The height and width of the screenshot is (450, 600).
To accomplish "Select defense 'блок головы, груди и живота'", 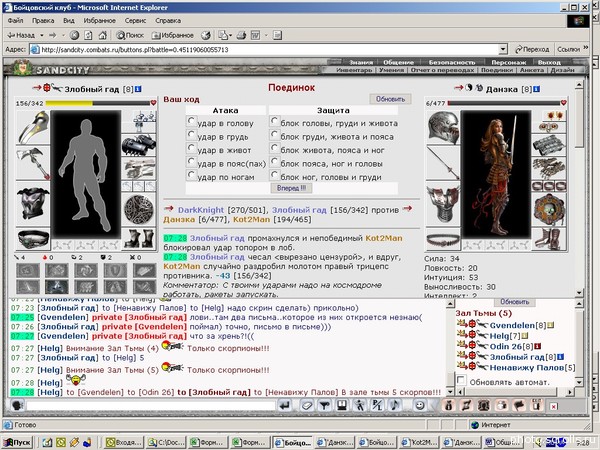I will coord(274,121).
